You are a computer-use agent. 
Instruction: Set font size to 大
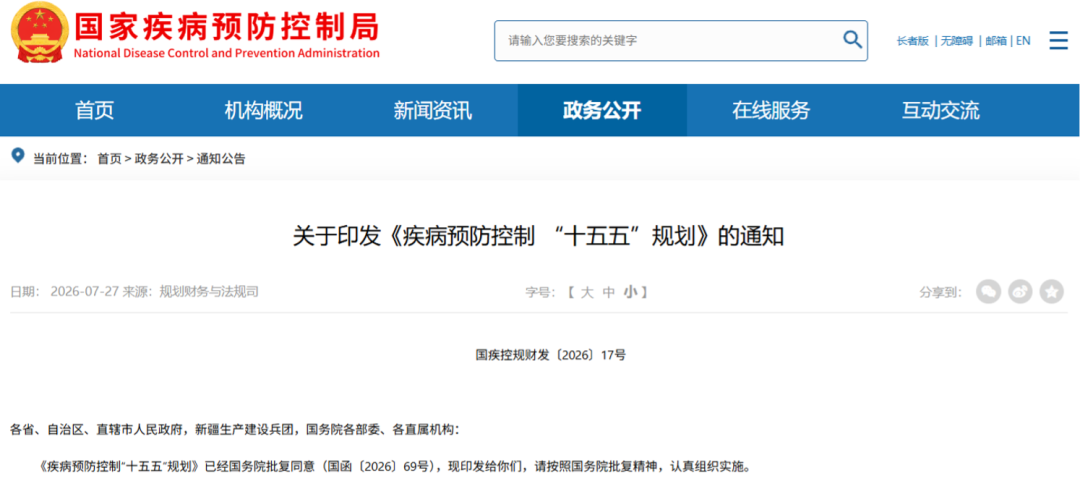587,292
